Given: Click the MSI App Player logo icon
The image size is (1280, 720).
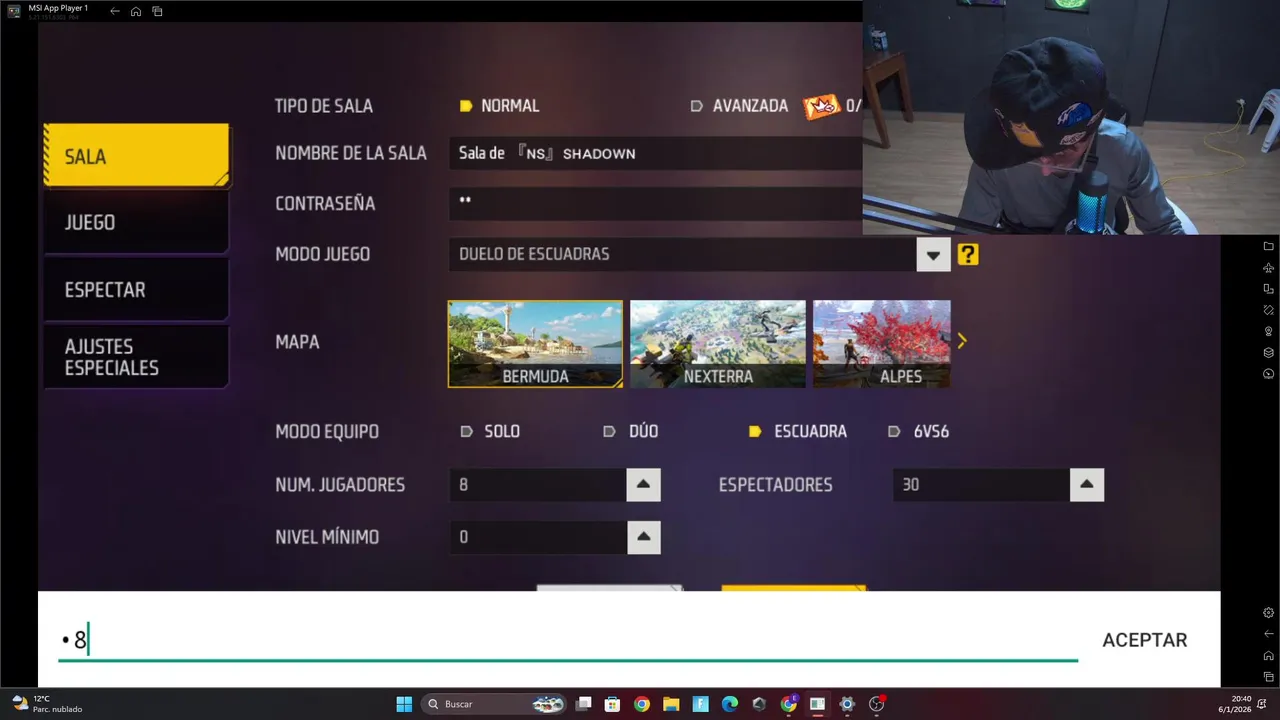Looking at the screenshot, I should pos(14,11).
